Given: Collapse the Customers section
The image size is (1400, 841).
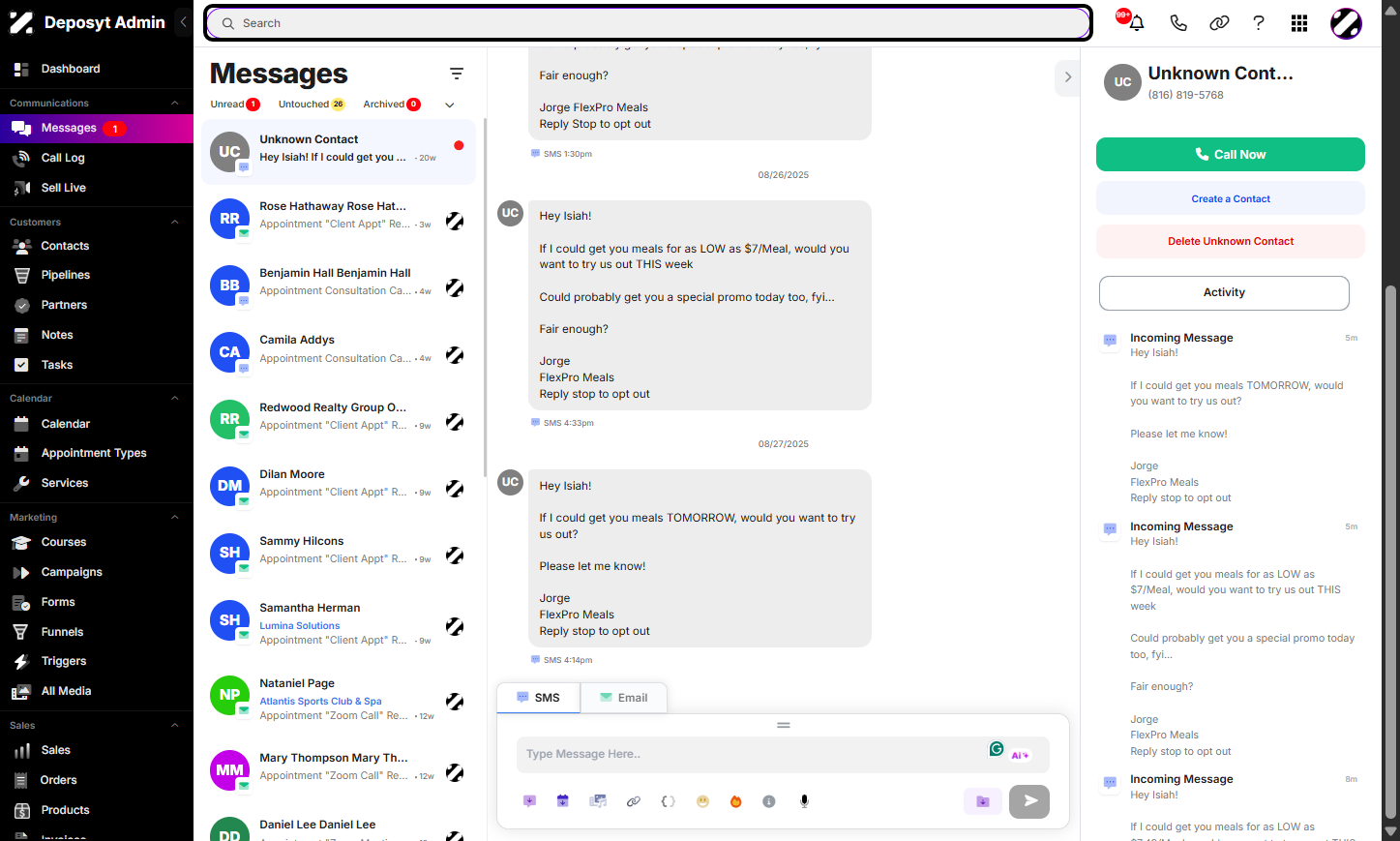Looking at the screenshot, I should click(175, 223).
